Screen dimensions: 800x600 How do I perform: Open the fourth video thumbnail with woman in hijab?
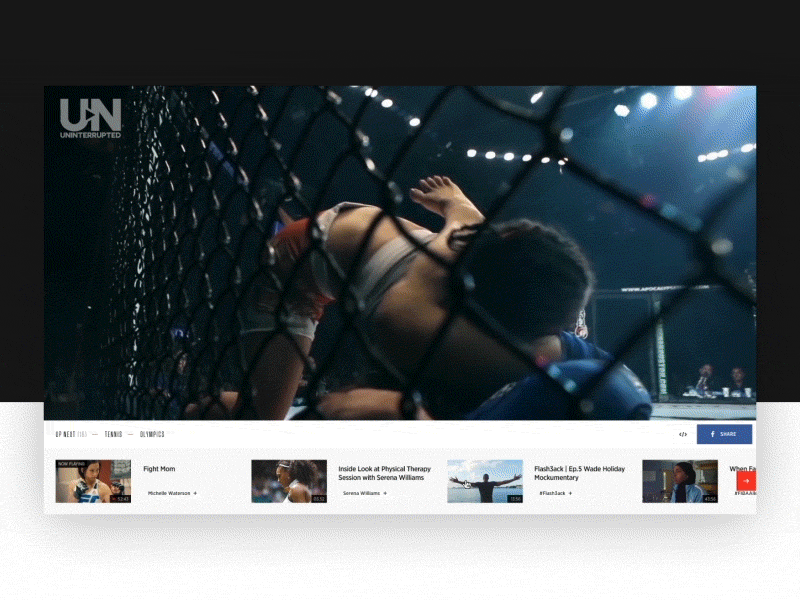click(x=680, y=481)
